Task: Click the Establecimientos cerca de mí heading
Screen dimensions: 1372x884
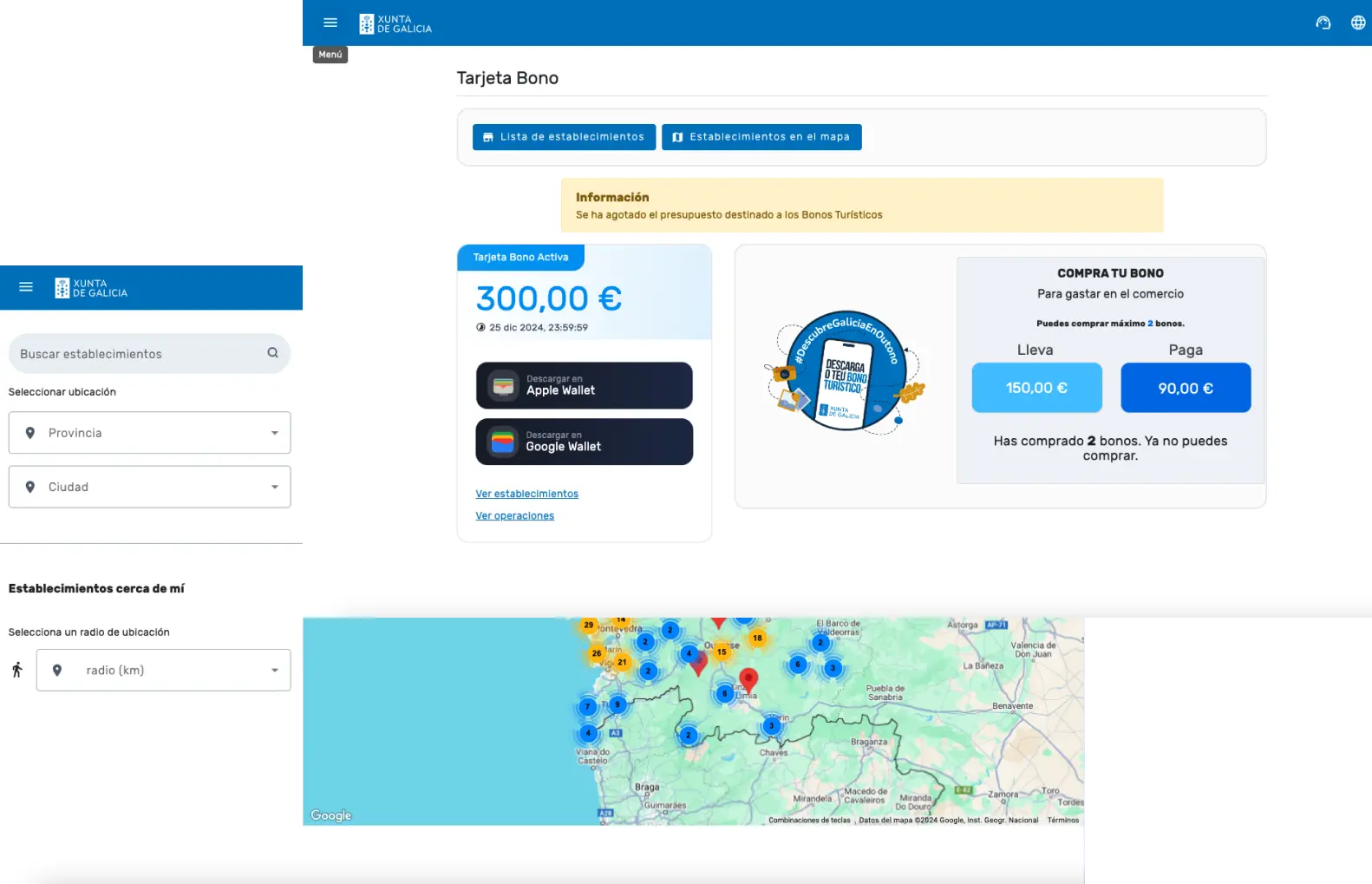Action: click(96, 588)
